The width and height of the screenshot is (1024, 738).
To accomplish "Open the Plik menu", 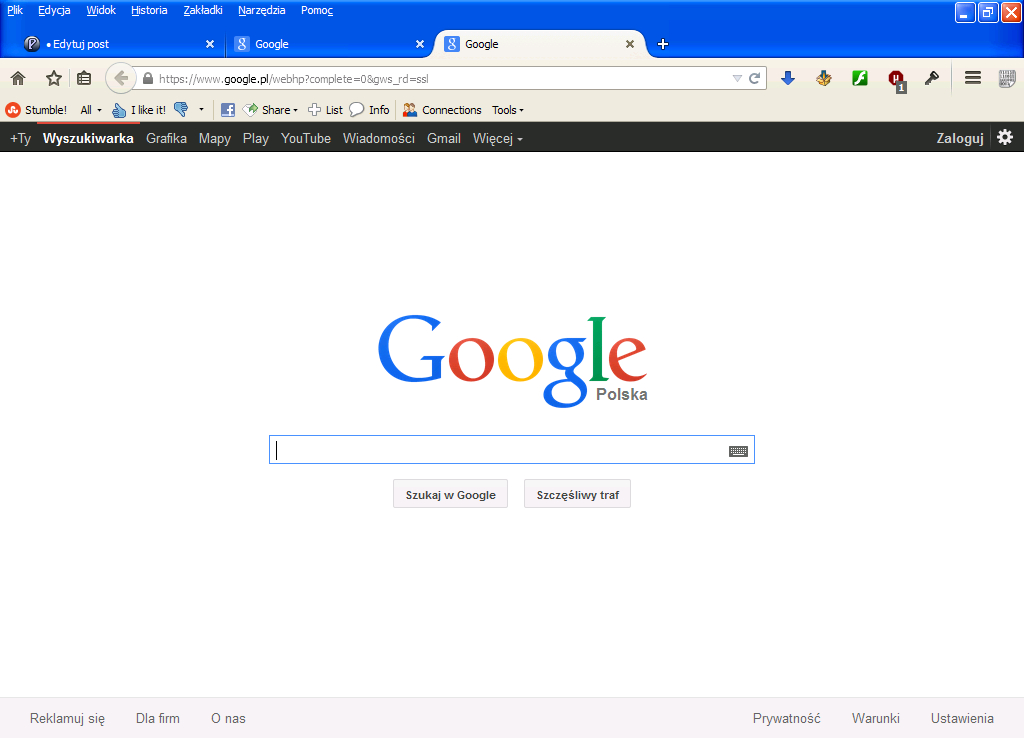I will tap(15, 10).
